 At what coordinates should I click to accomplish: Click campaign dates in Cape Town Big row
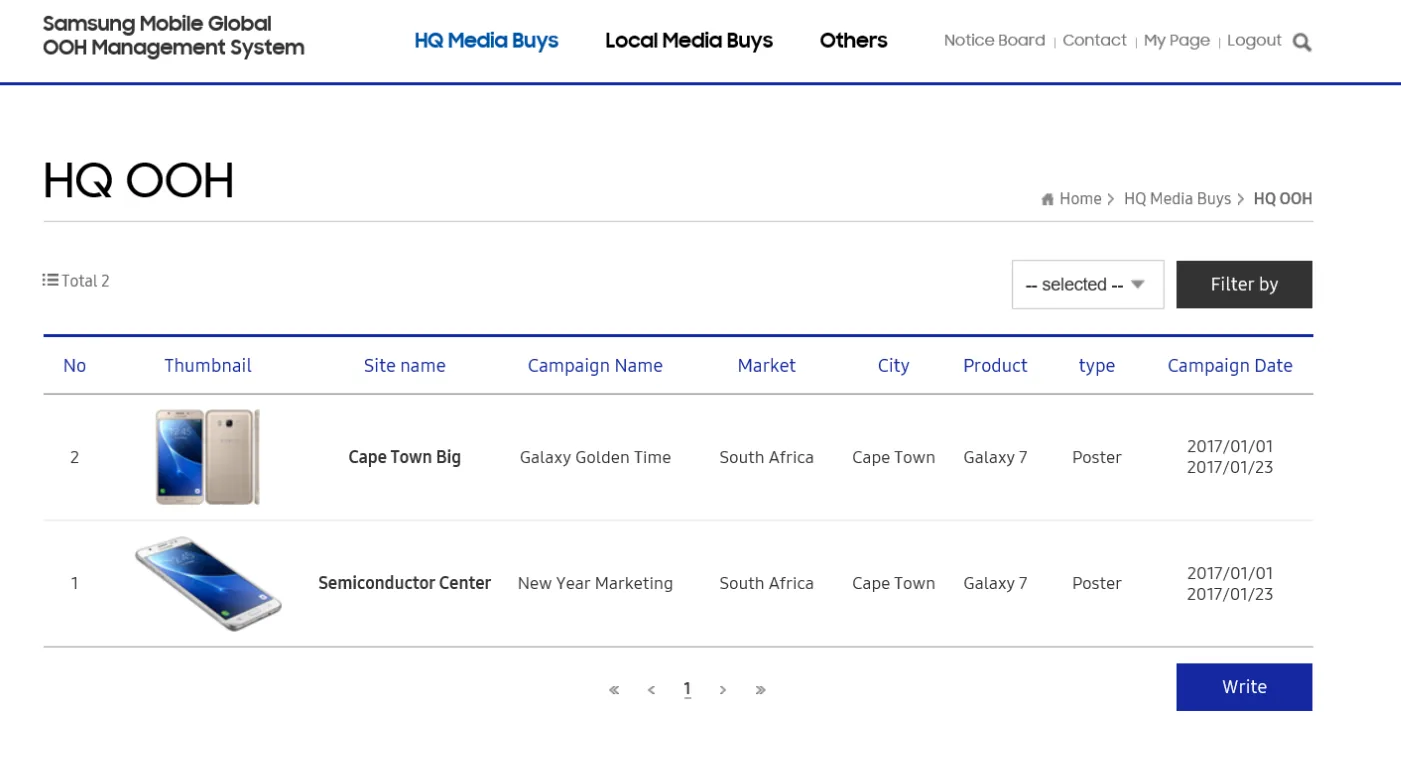pos(1230,457)
